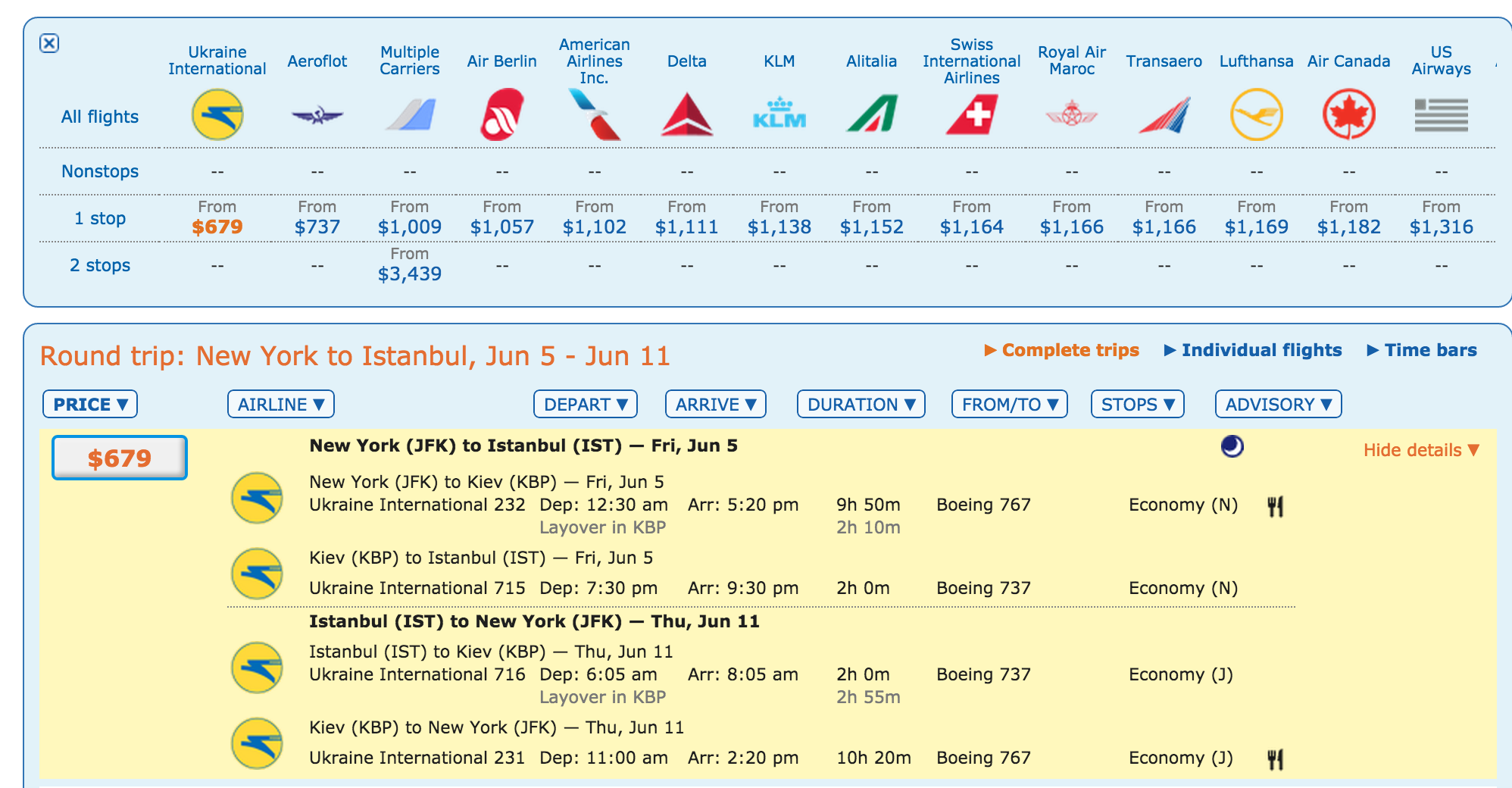The width and height of the screenshot is (1512, 788).
Task: Click Delta $1,111 price
Action: click(687, 227)
